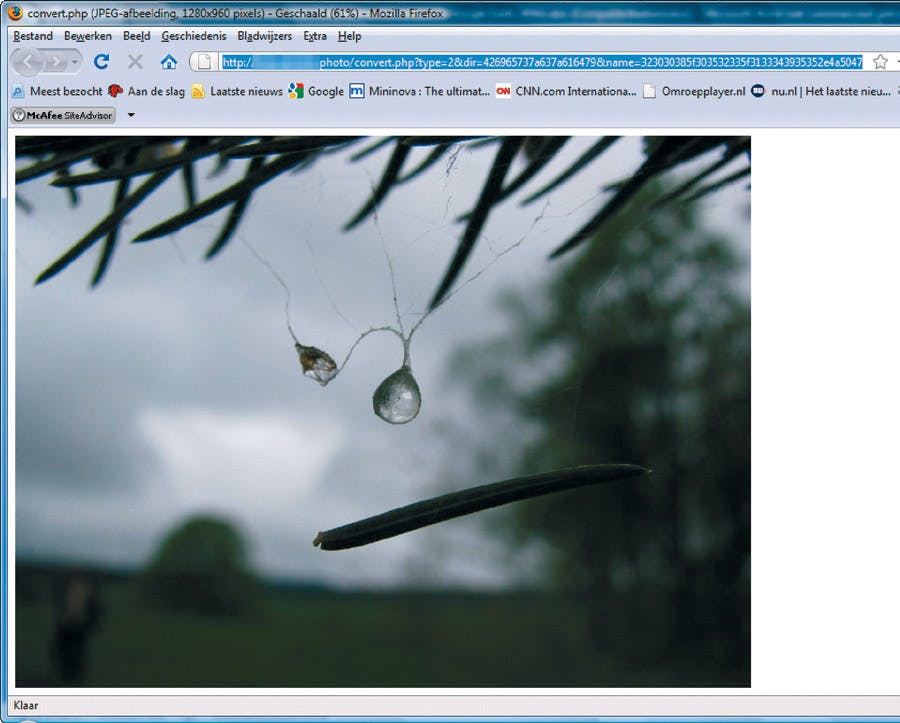The height and width of the screenshot is (723, 900).
Task: Select the convert.php URL in address bar
Action: coord(542,62)
